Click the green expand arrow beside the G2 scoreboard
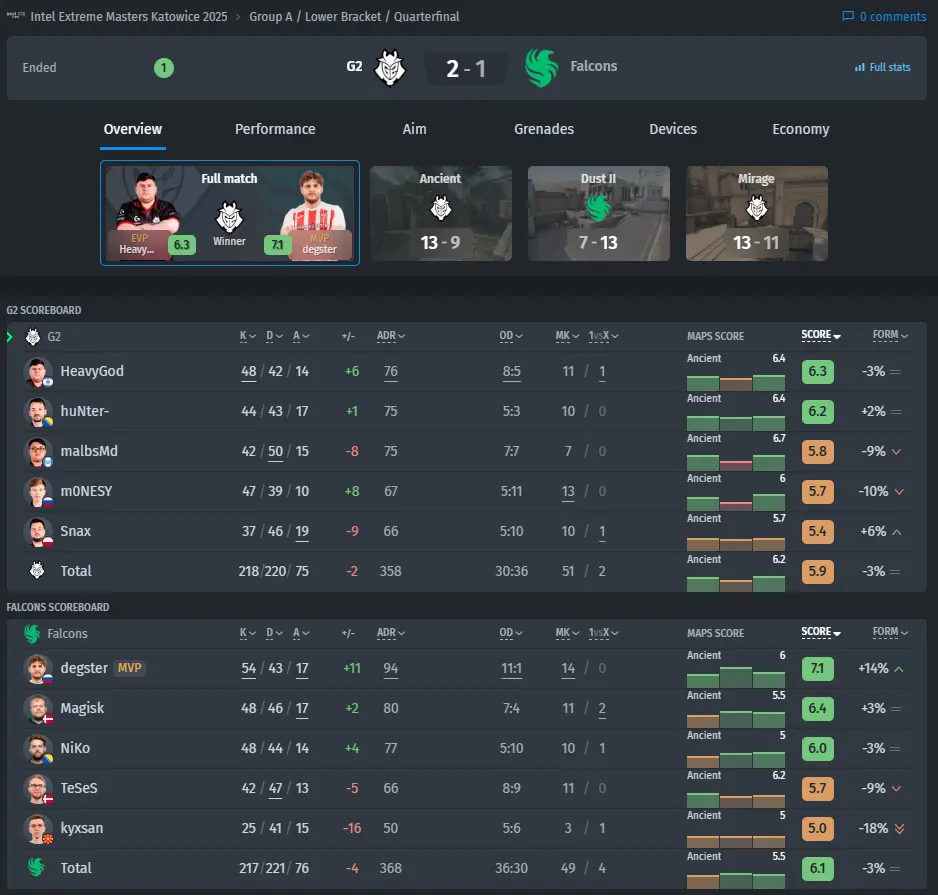Screen dimensions: 938x895 coord(10,337)
